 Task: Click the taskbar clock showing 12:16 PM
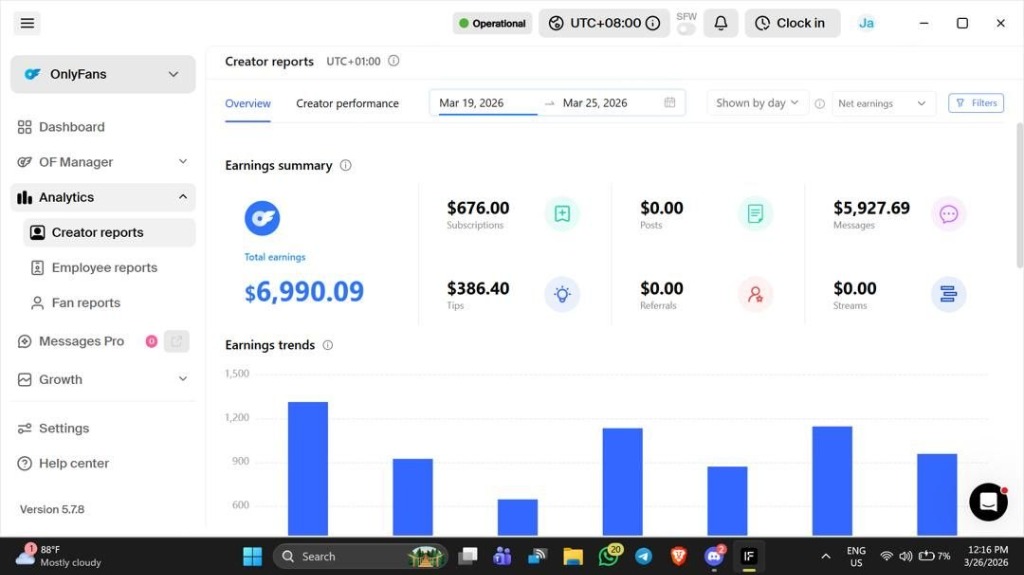pyautogui.click(x=986, y=556)
